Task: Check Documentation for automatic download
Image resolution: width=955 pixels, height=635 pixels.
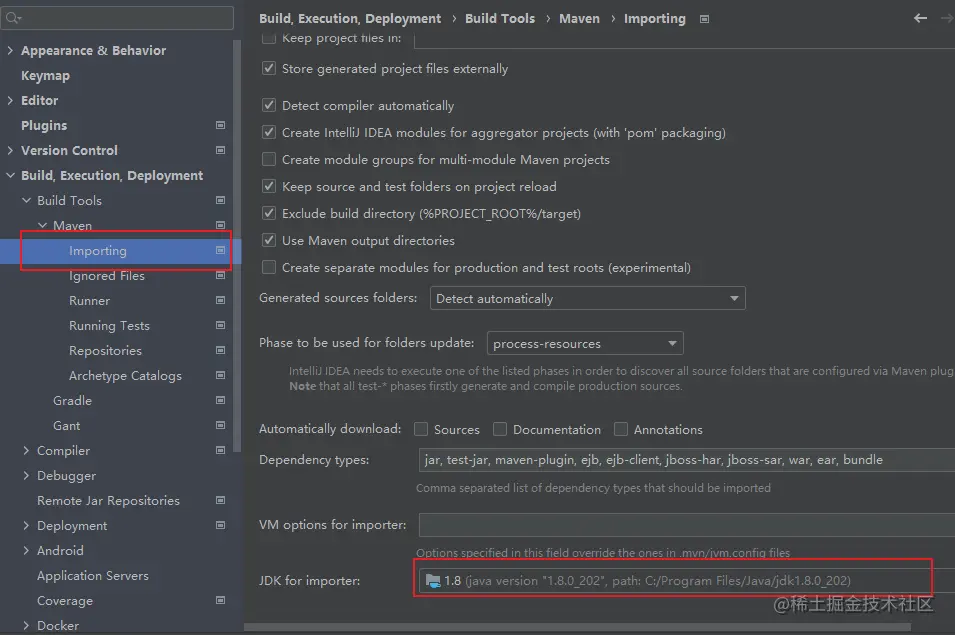Action: pyautogui.click(x=500, y=429)
